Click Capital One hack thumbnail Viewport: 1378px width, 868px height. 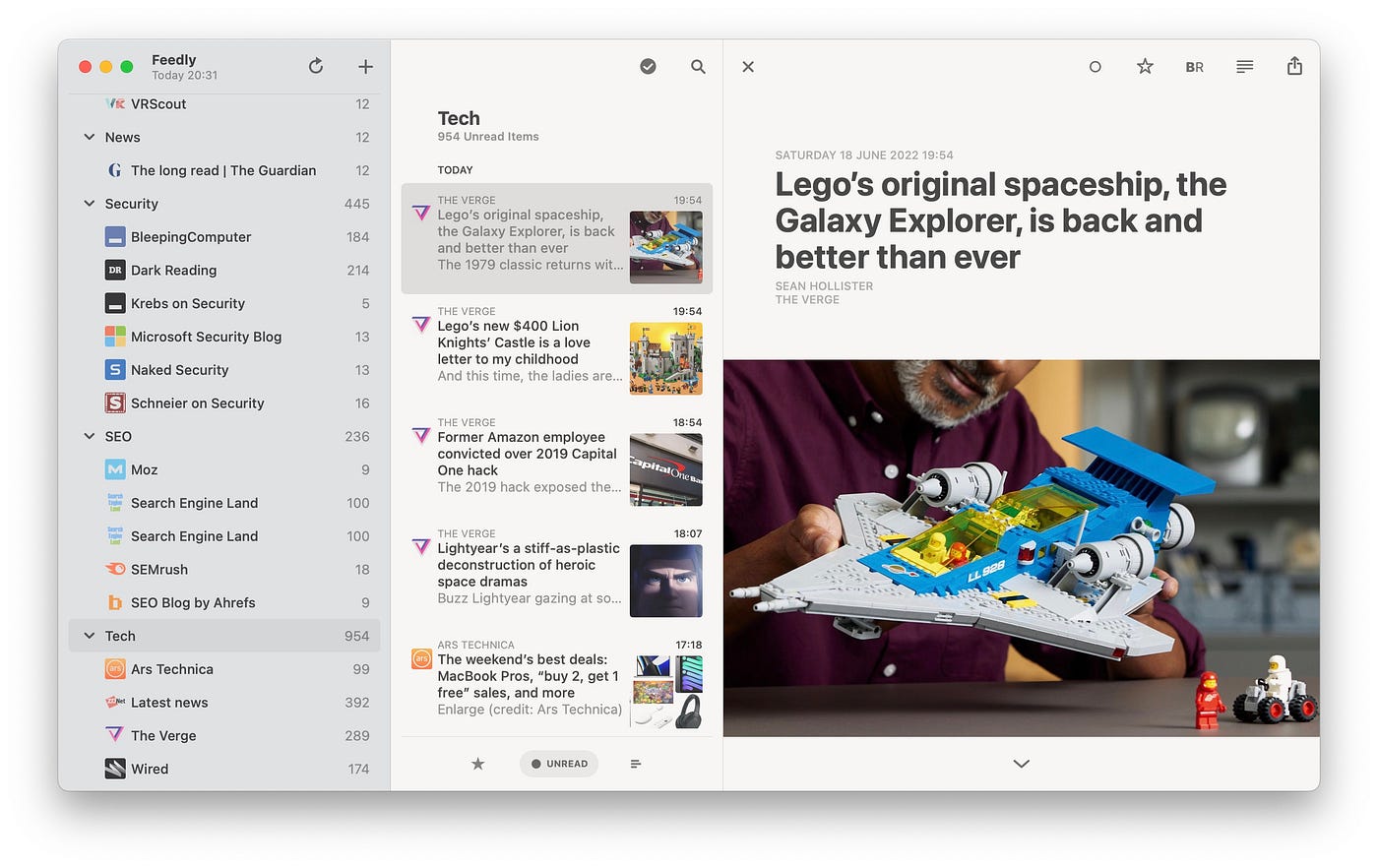tap(666, 469)
